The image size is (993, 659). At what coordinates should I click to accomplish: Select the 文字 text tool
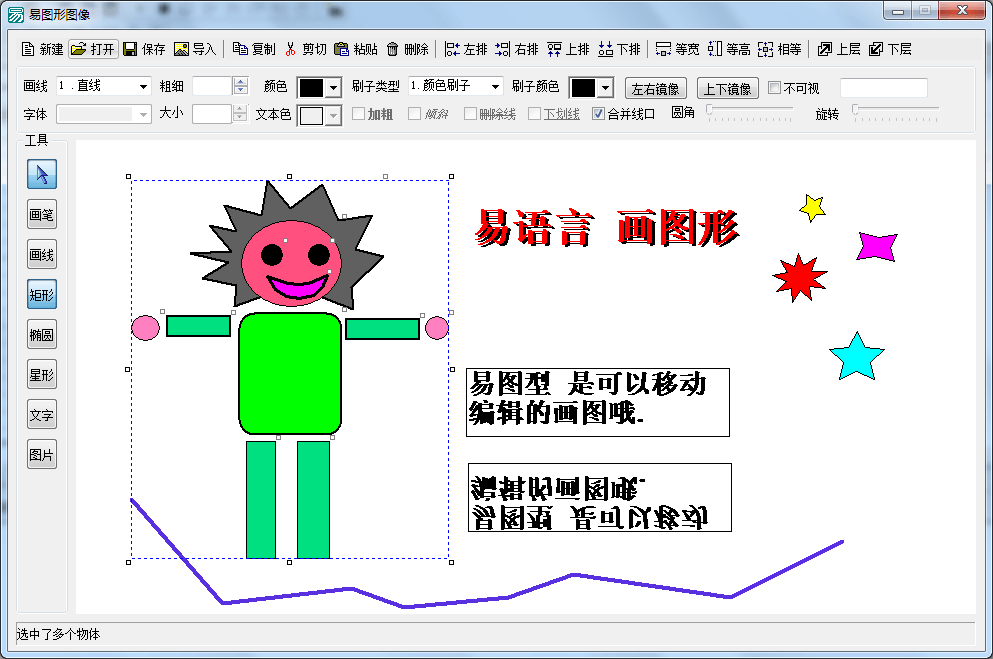pyautogui.click(x=41, y=413)
